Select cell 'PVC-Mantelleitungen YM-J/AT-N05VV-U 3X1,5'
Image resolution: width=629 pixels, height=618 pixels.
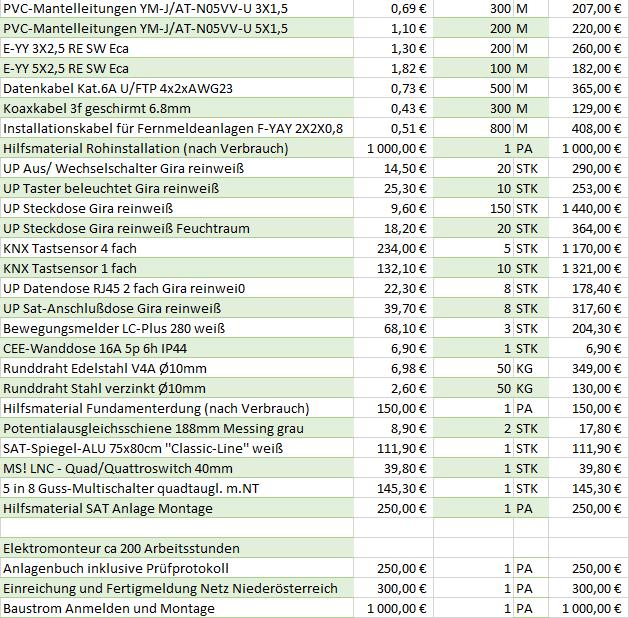tap(177, 8)
